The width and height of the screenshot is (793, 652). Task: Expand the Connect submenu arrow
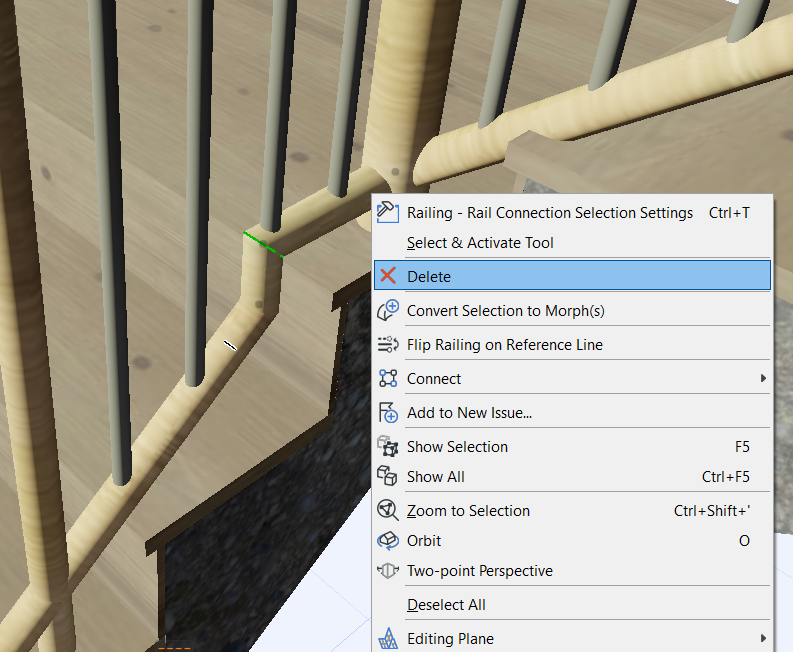(763, 378)
